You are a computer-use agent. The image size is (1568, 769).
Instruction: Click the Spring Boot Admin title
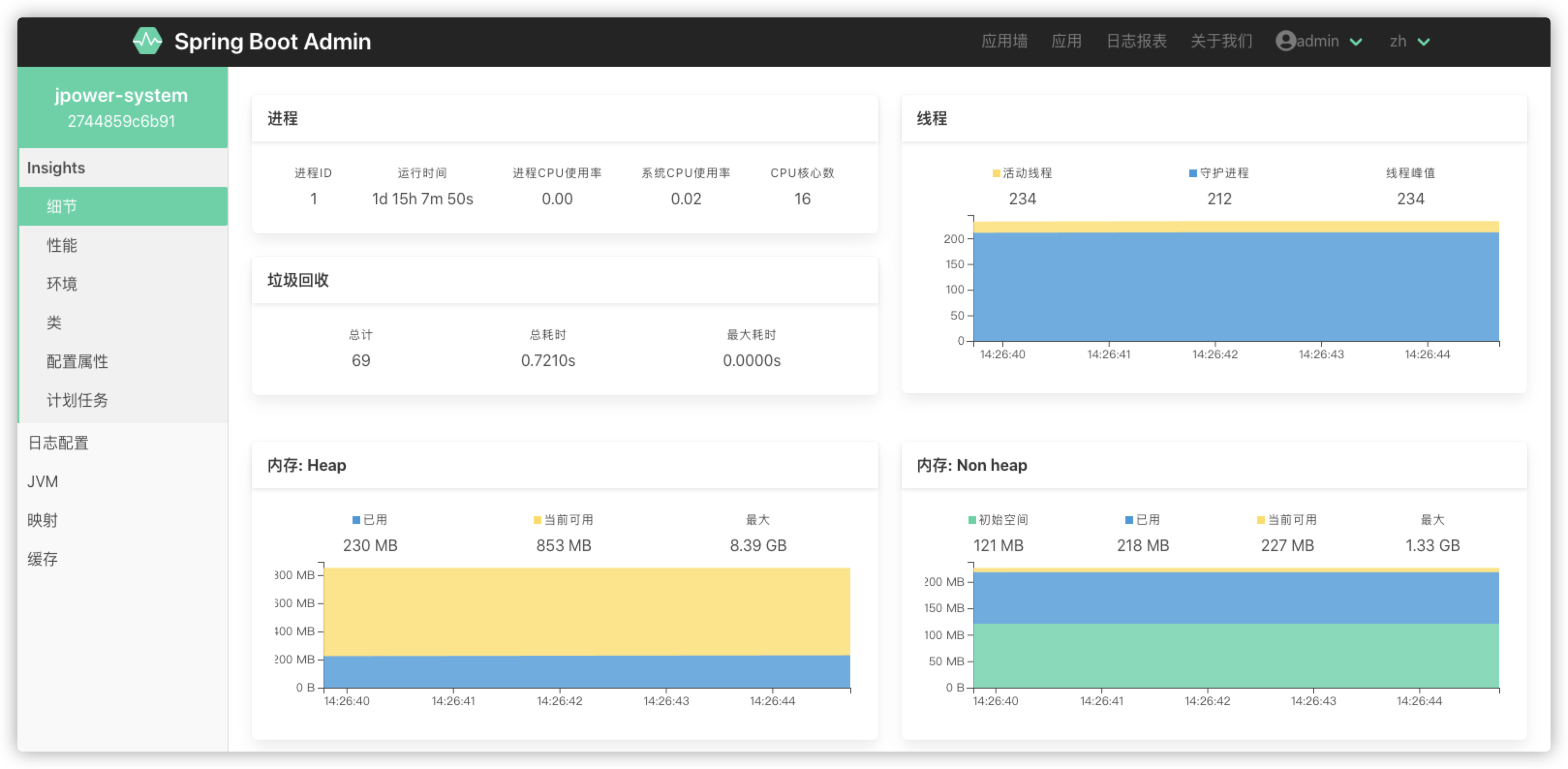(273, 41)
